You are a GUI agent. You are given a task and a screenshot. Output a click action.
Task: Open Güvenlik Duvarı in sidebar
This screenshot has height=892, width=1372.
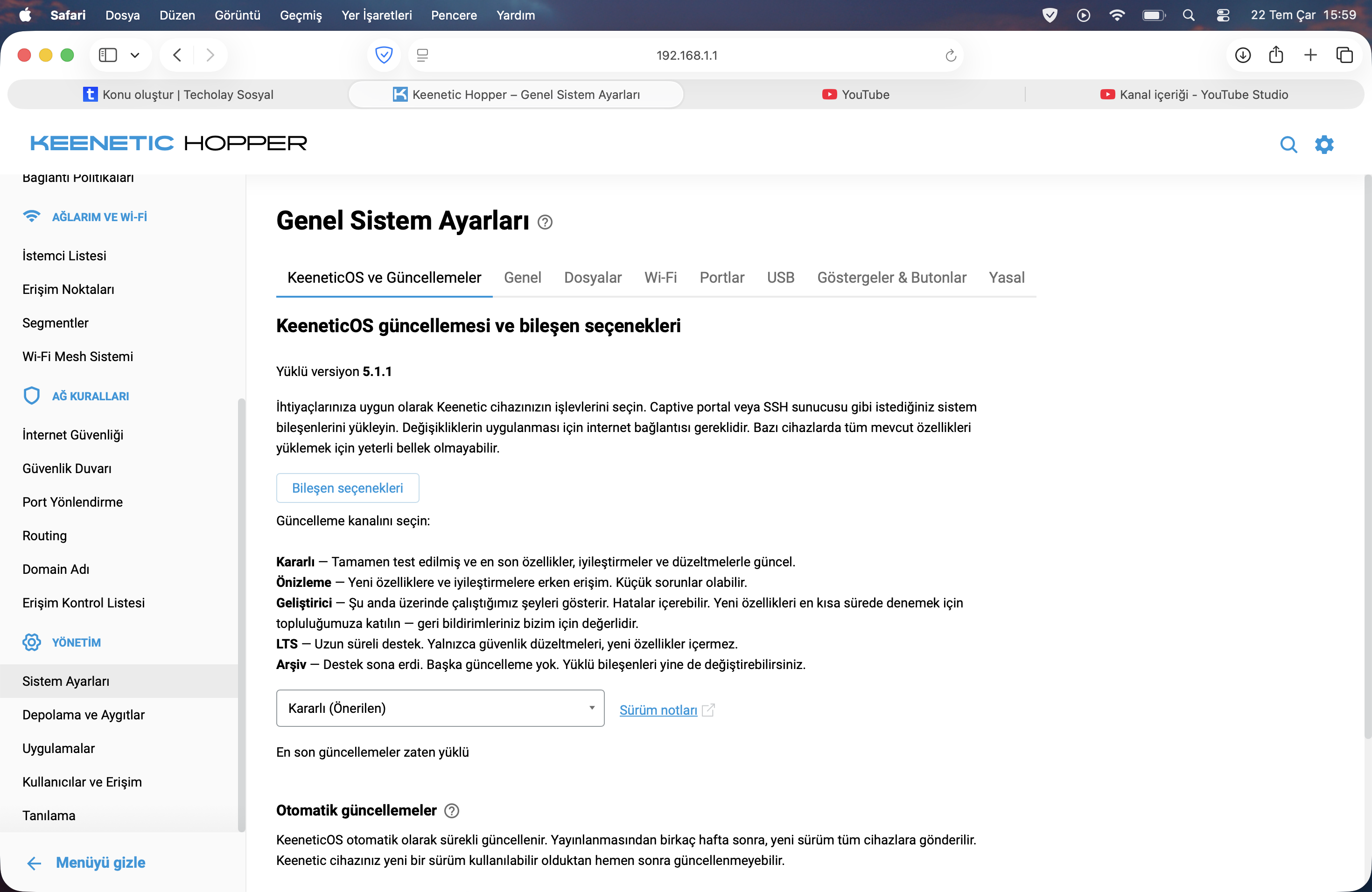[x=67, y=468]
